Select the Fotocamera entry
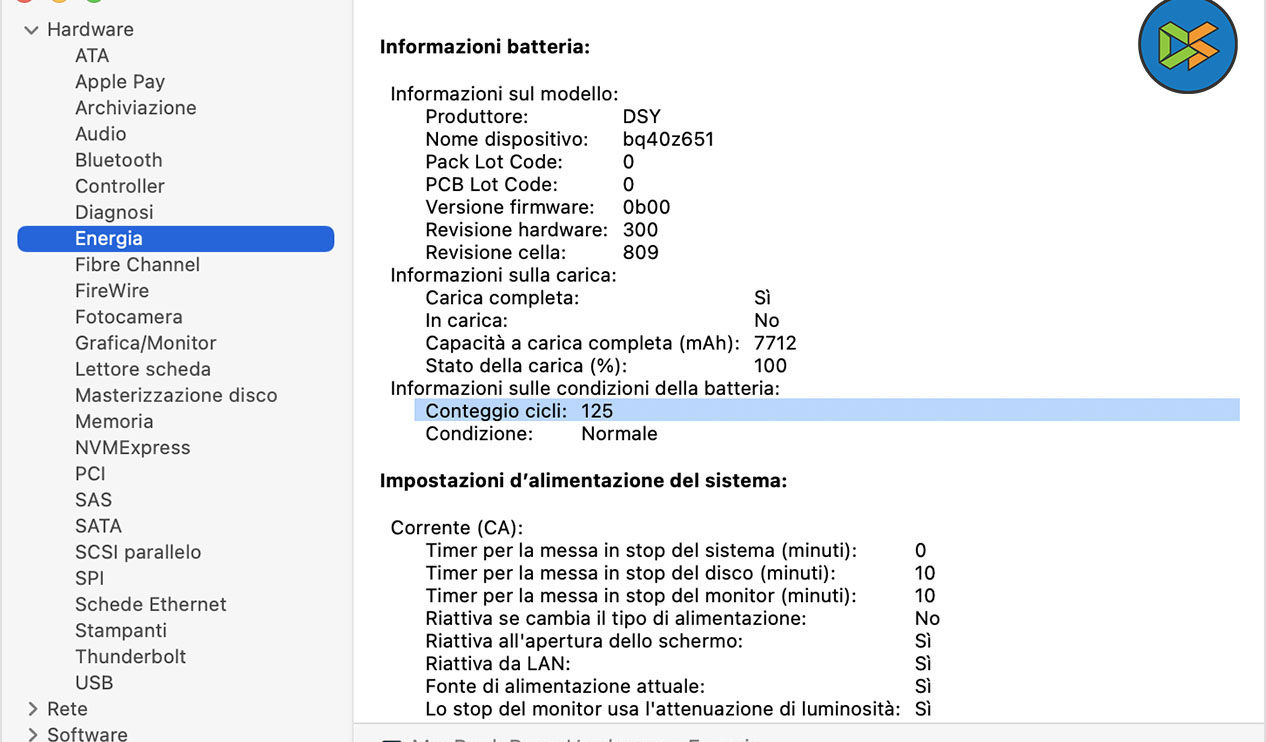 pos(128,317)
